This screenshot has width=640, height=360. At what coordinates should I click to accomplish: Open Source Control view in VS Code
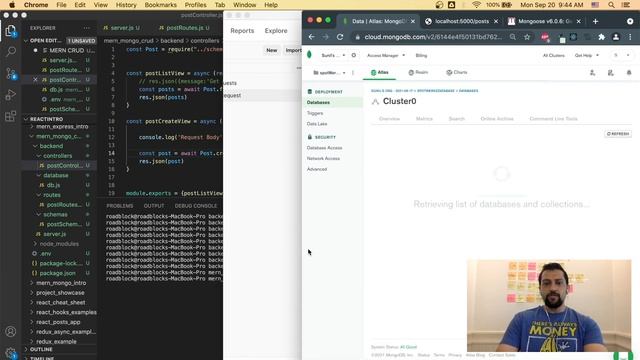coord(11,73)
